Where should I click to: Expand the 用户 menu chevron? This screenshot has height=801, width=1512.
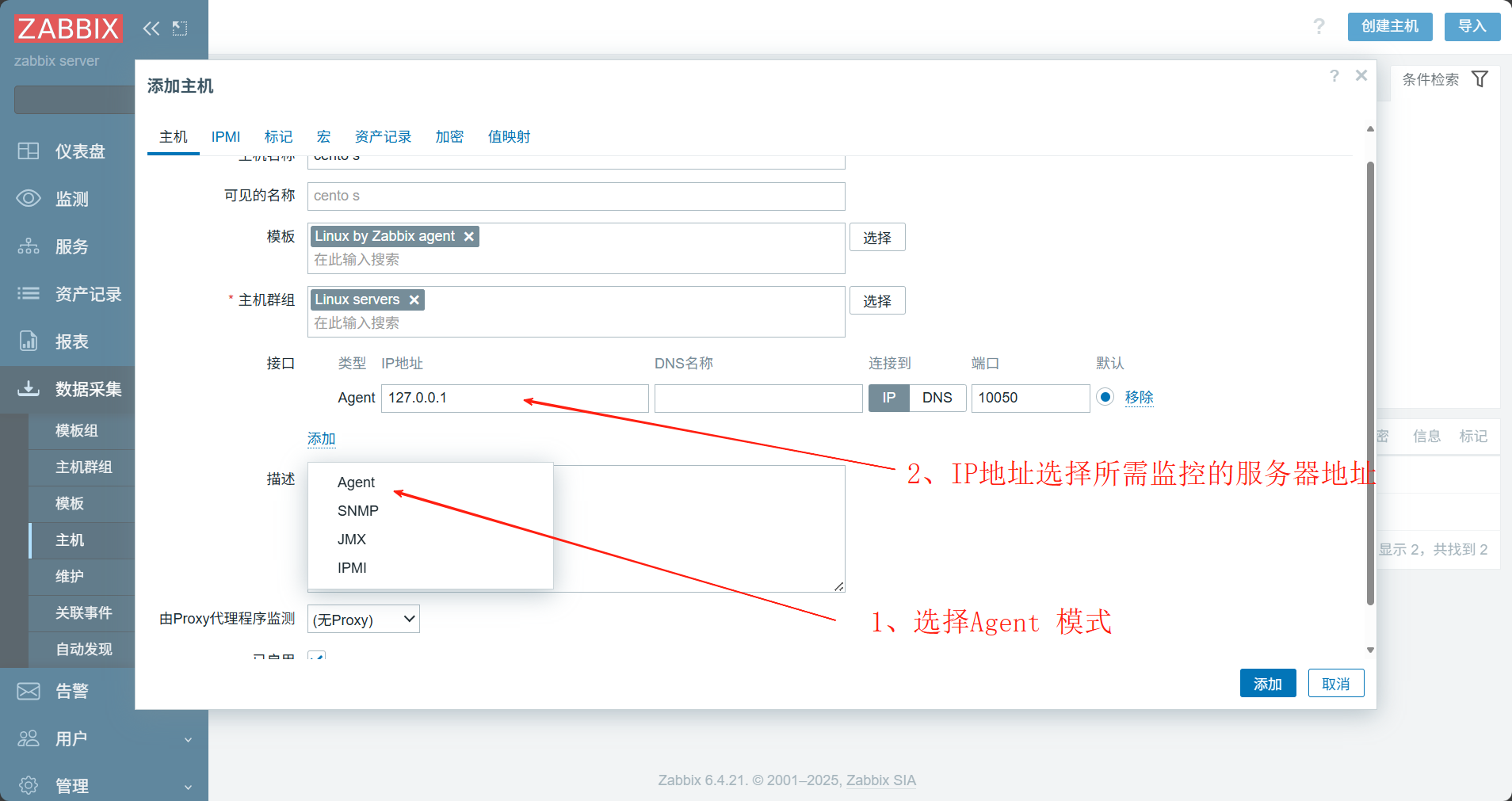[188, 740]
